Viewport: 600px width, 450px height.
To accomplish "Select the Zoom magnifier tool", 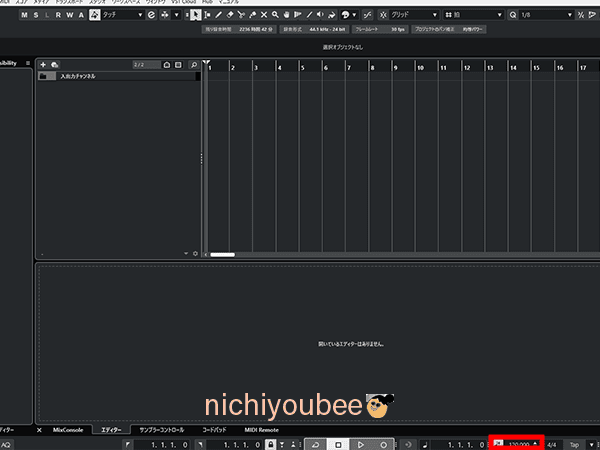I will click(x=276, y=16).
